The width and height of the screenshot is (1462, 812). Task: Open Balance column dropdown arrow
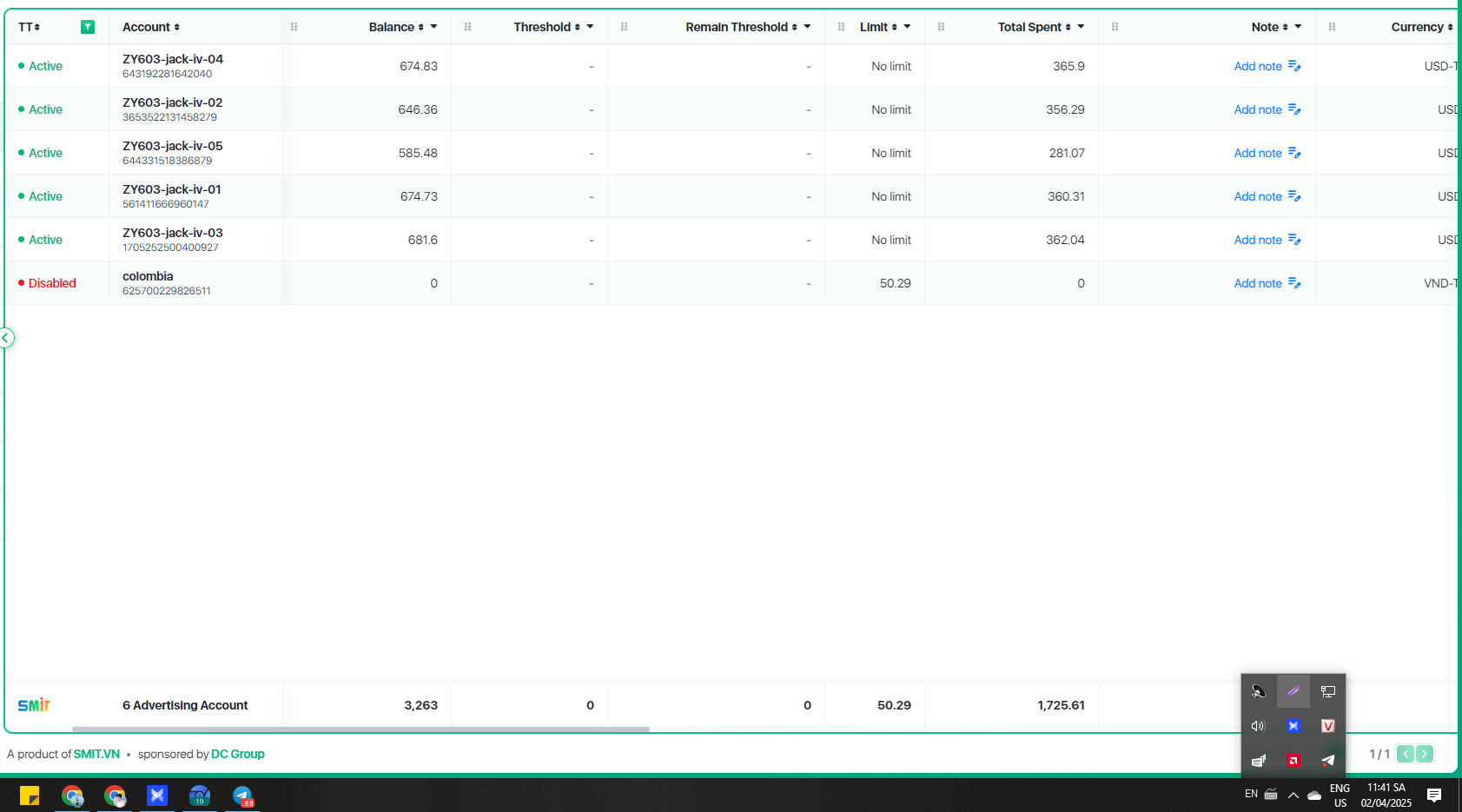433,27
